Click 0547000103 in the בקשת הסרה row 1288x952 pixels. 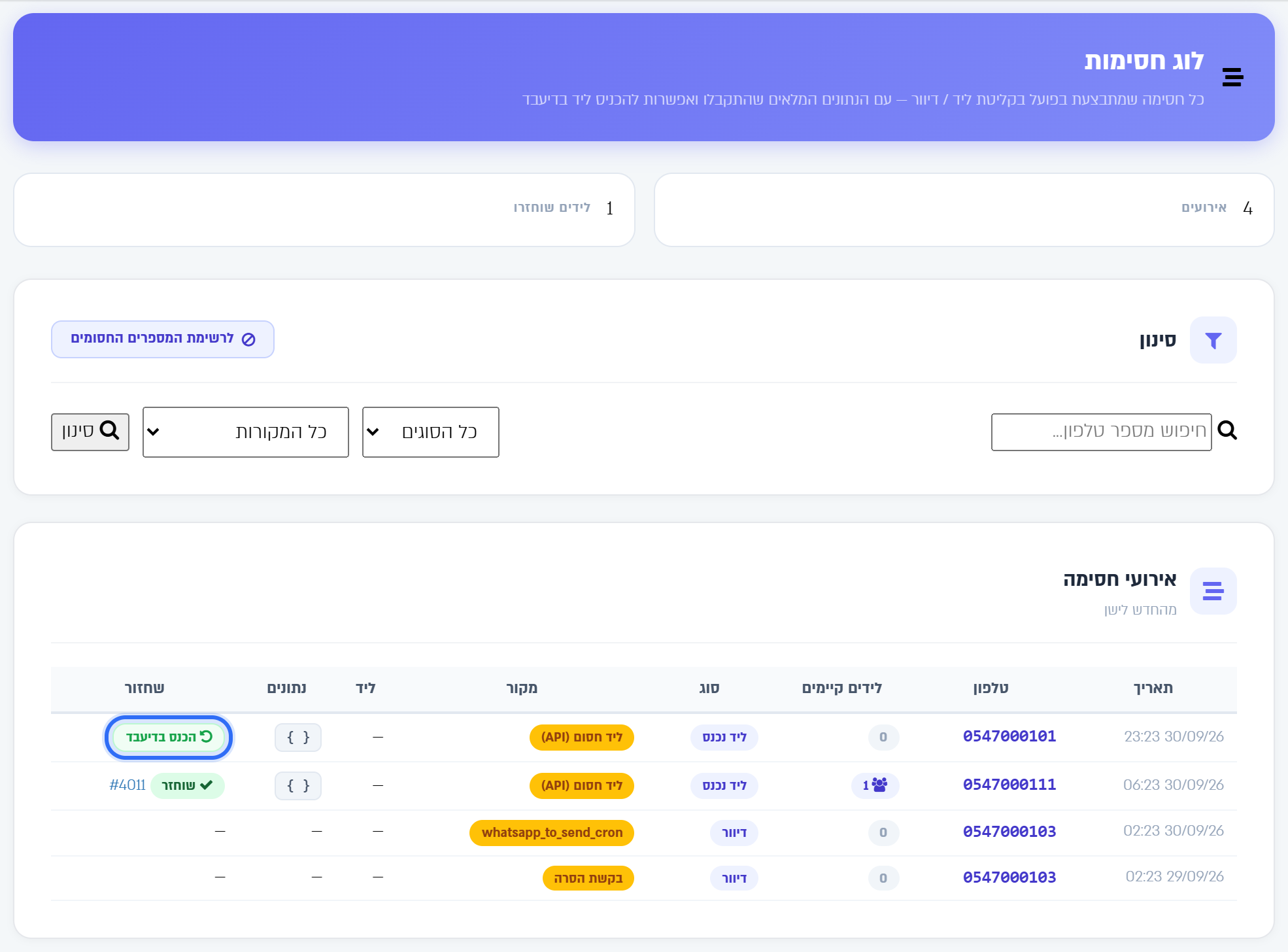[x=1009, y=878]
